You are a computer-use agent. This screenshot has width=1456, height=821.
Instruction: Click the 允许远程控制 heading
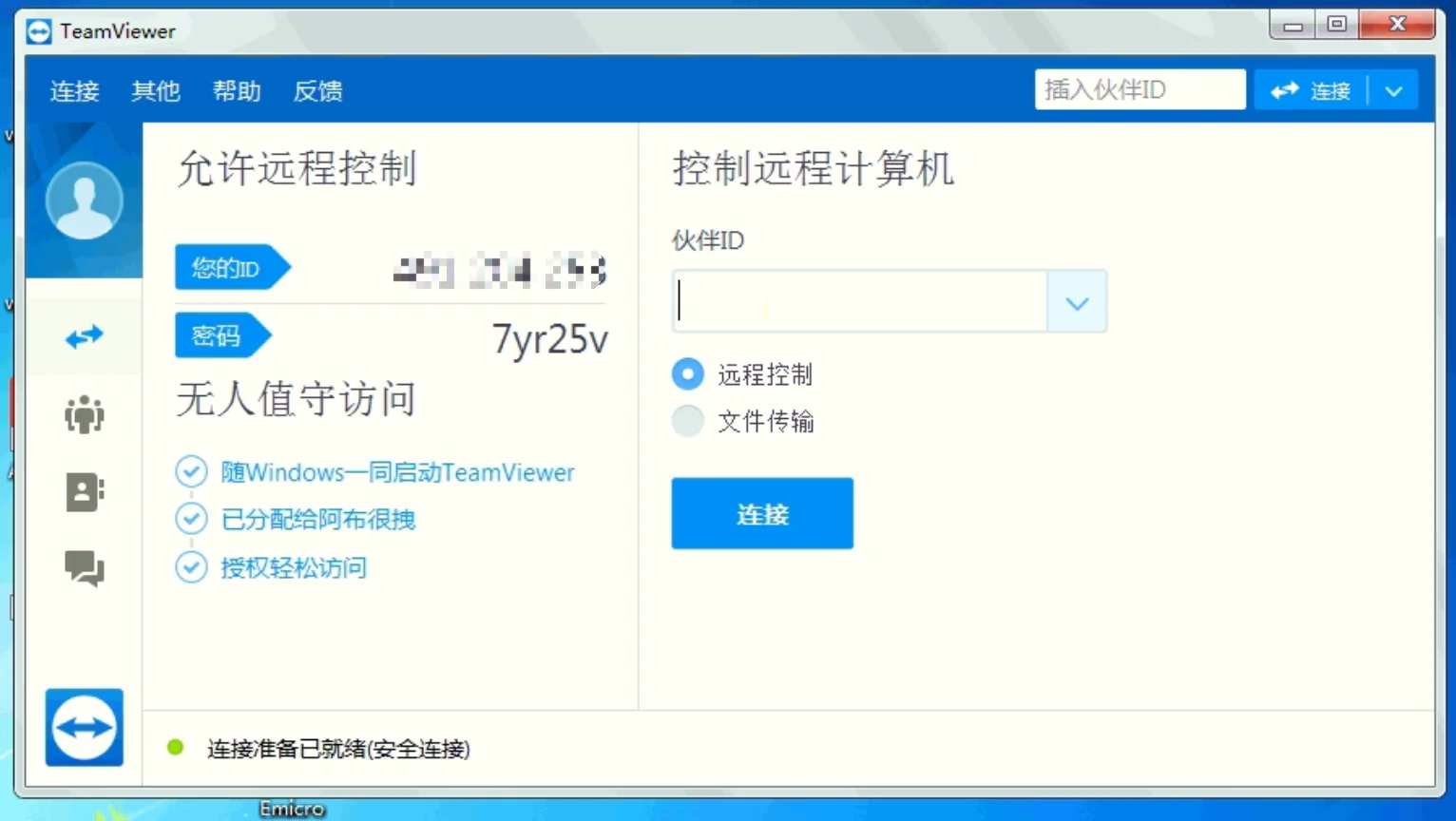coord(297,168)
